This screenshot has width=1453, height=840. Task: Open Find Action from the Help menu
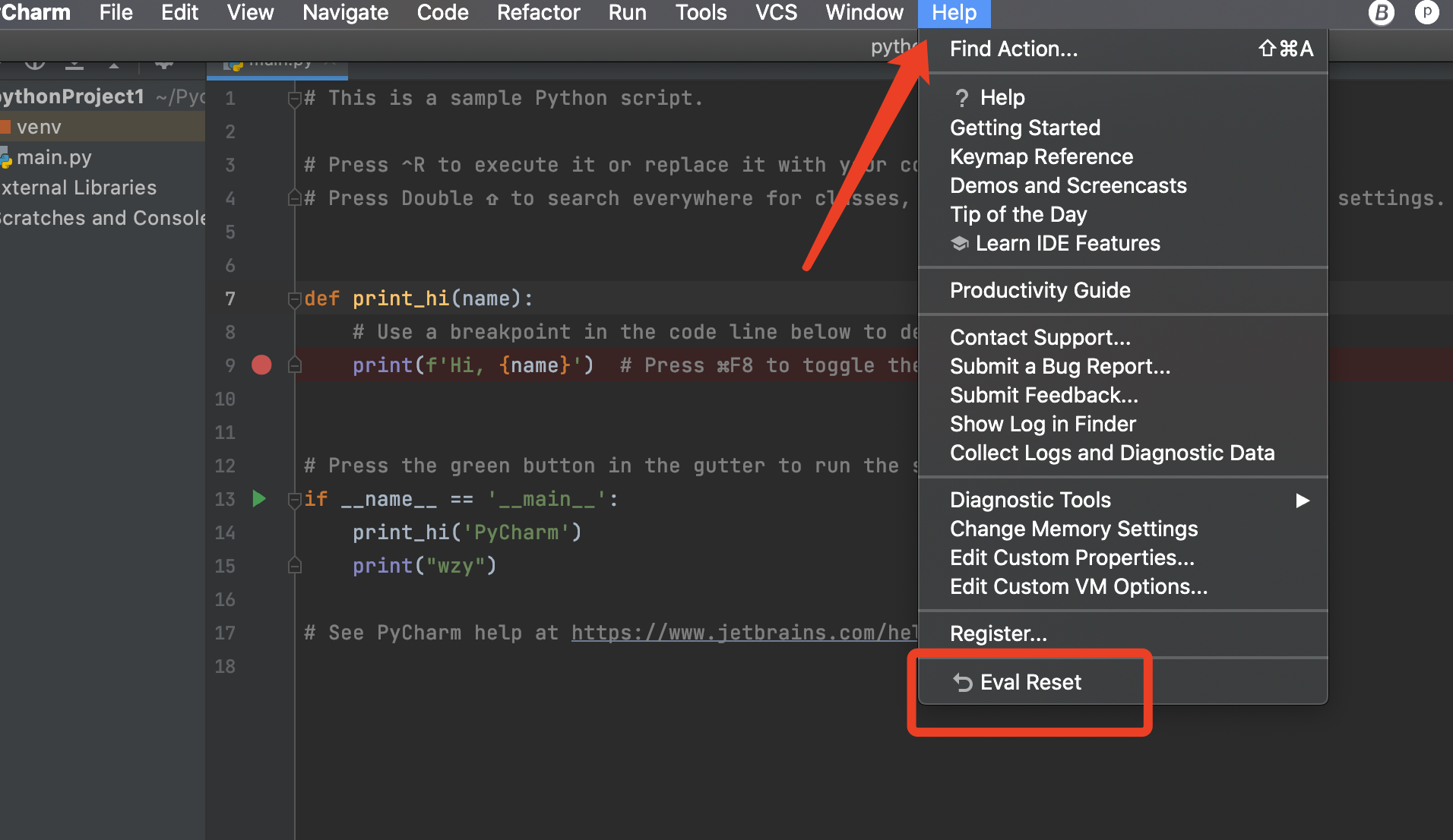pyautogui.click(x=1122, y=49)
